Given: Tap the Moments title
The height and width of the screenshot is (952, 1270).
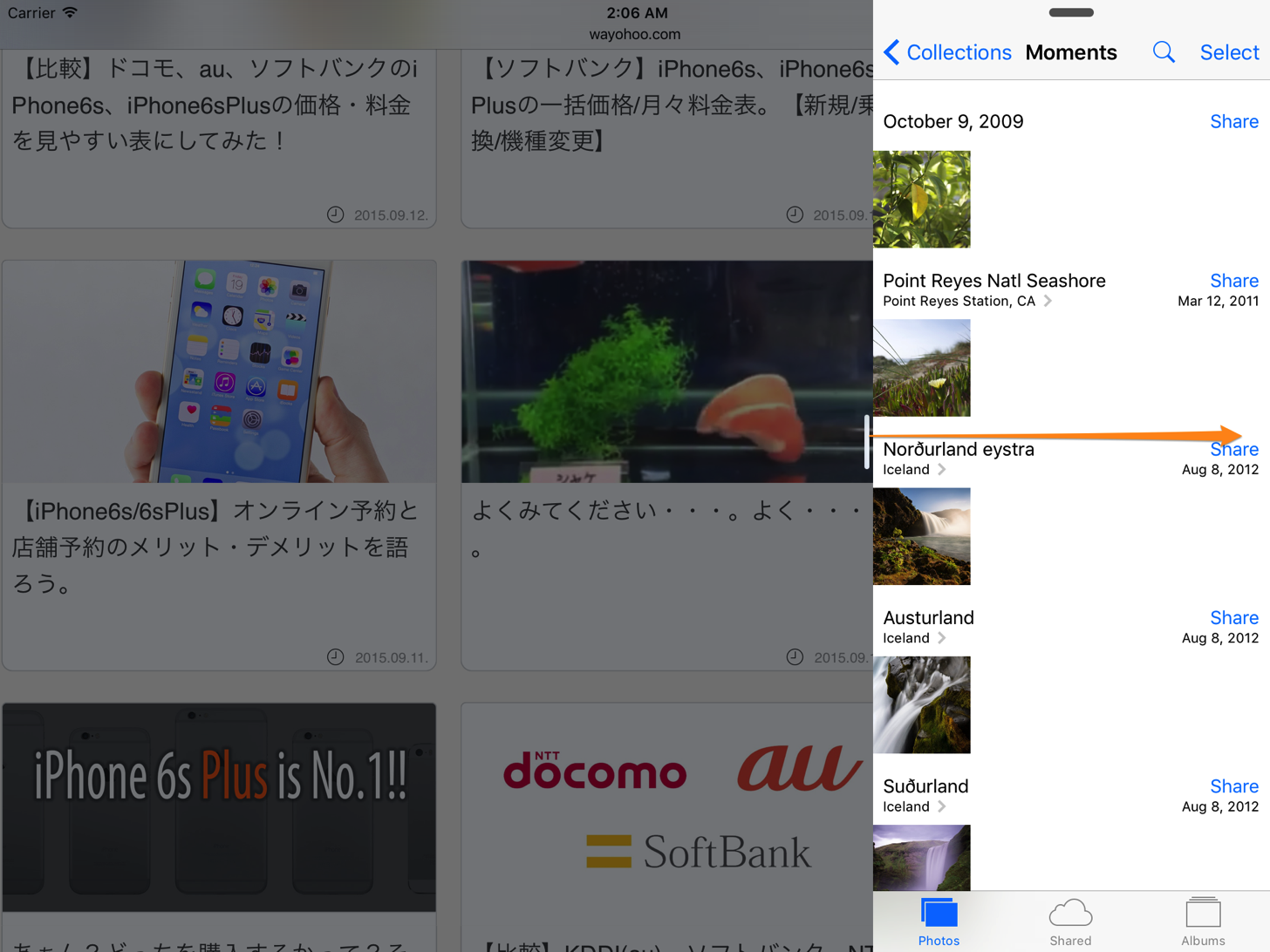Looking at the screenshot, I should coord(1071,52).
